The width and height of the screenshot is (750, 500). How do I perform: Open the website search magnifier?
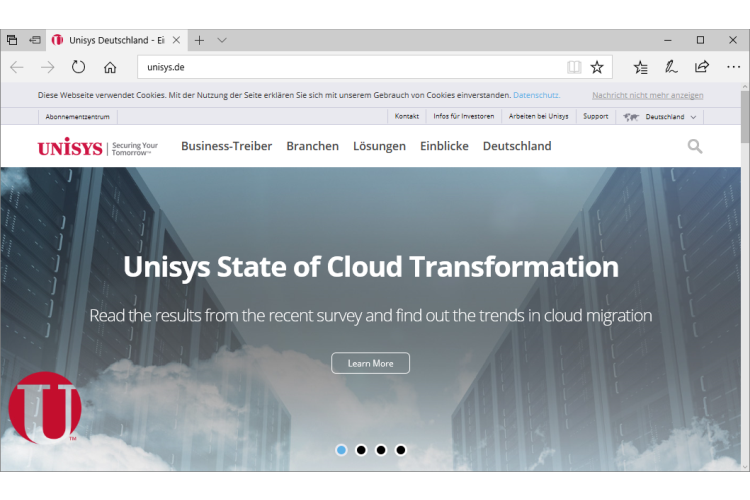tap(695, 146)
